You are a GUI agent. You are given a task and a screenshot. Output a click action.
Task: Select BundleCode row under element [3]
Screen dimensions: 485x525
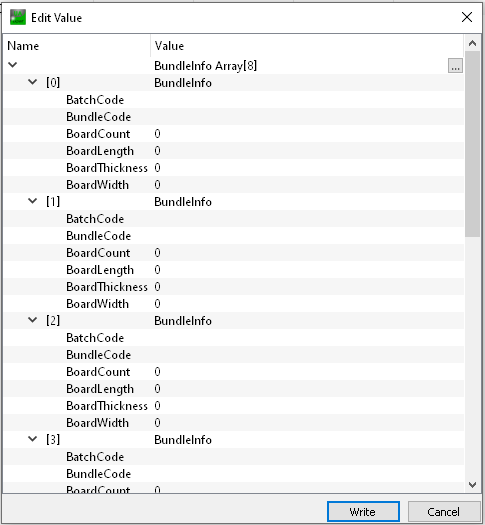tap(234, 474)
